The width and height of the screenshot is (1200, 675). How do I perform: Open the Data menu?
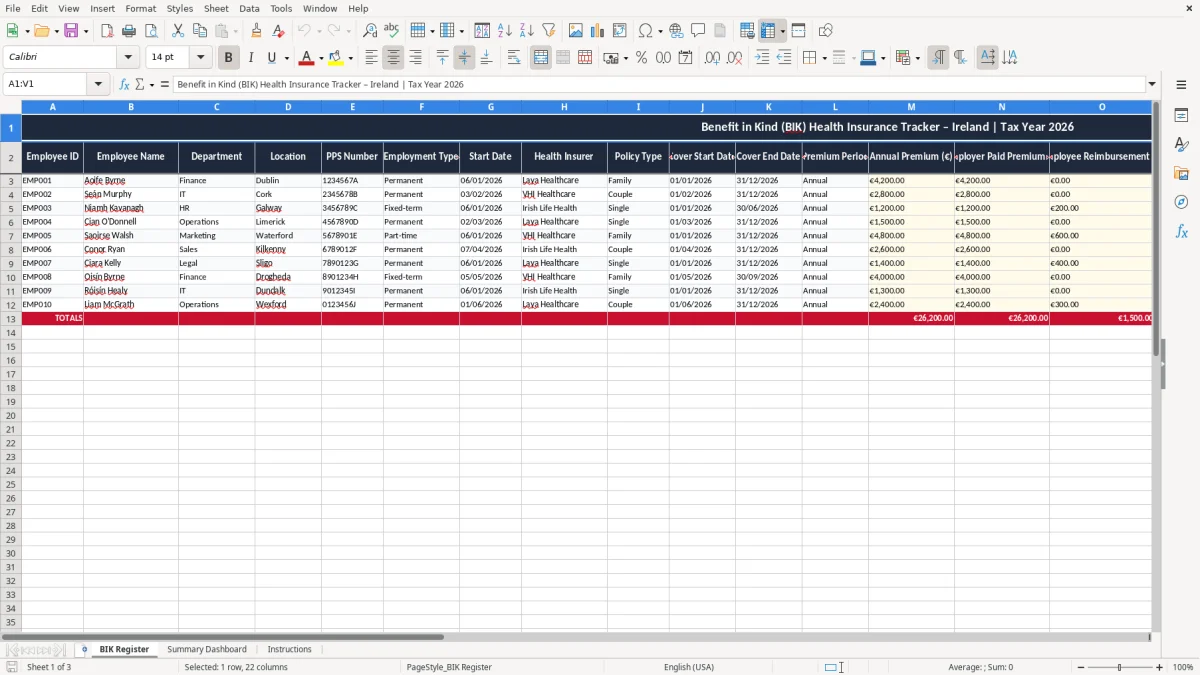(x=249, y=8)
